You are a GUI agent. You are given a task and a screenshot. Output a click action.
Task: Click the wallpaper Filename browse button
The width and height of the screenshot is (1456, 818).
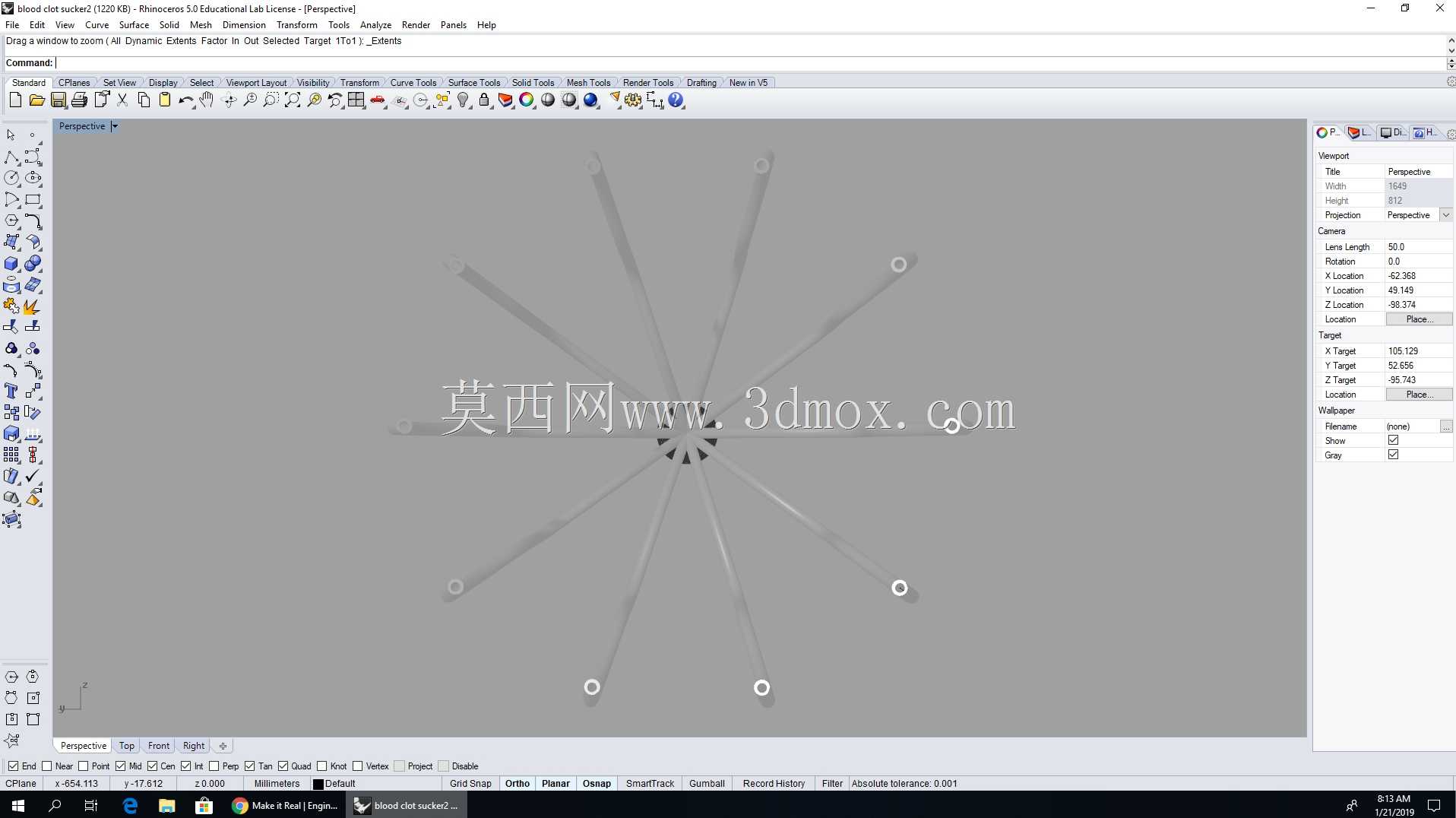(x=1446, y=426)
